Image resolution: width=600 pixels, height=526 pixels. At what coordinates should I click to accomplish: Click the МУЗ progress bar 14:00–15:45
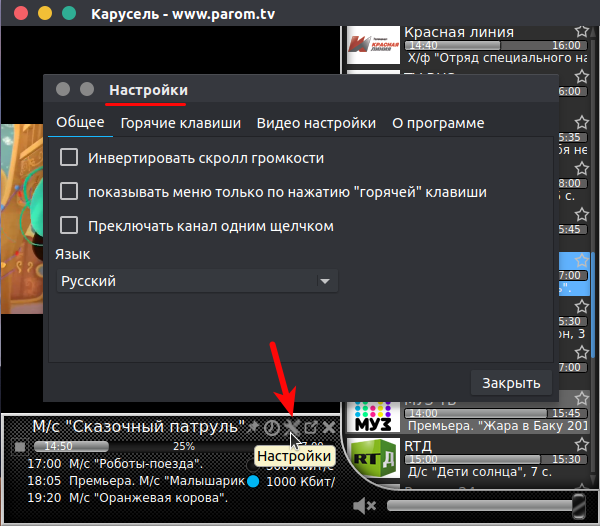pos(496,413)
